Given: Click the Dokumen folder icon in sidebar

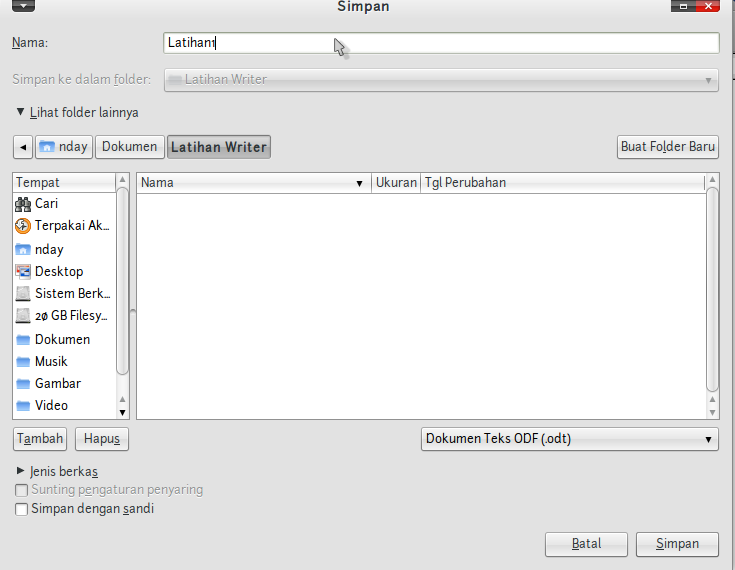Looking at the screenshot, I should coord(22,339).
